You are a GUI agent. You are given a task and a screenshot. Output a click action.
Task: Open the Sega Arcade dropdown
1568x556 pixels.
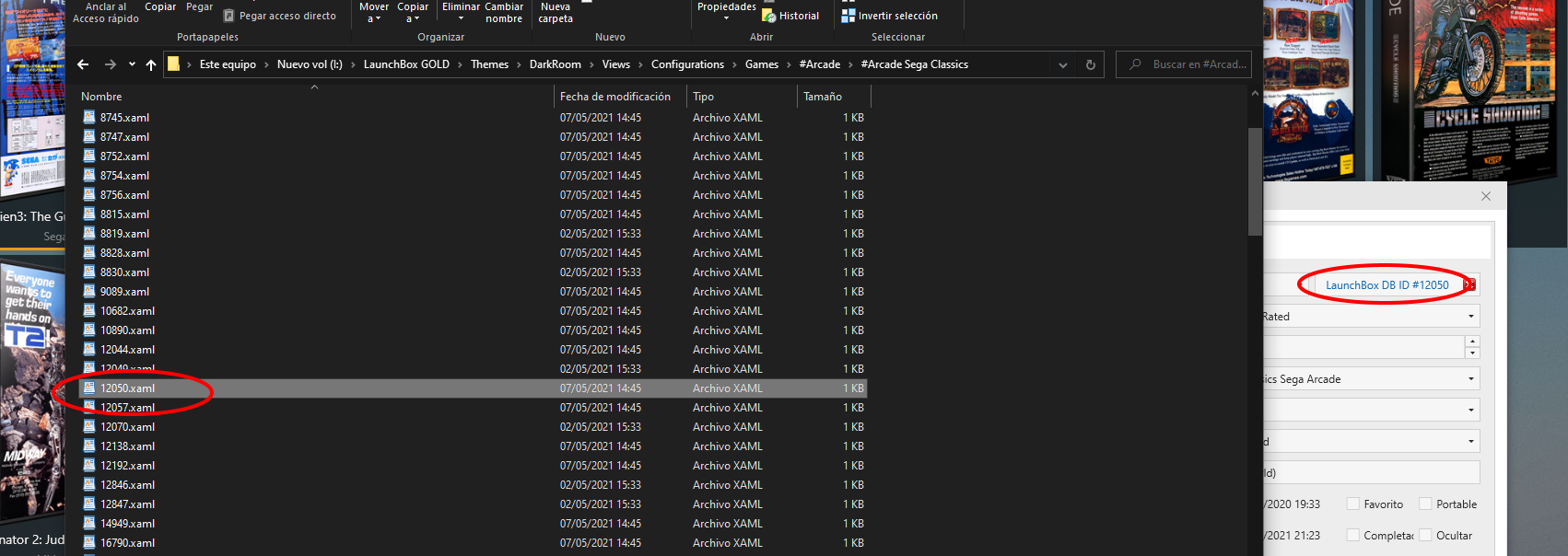(x=1471, y=379)
